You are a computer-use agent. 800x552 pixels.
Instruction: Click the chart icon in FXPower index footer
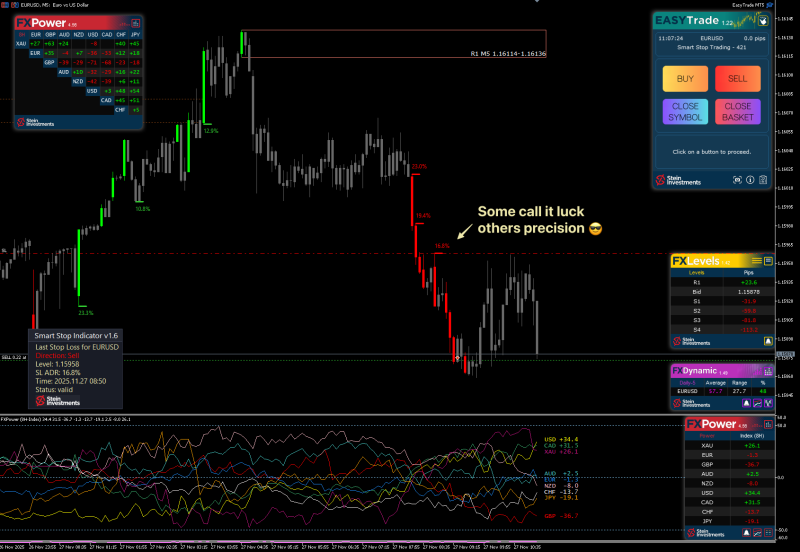click(x=757, y=533)
